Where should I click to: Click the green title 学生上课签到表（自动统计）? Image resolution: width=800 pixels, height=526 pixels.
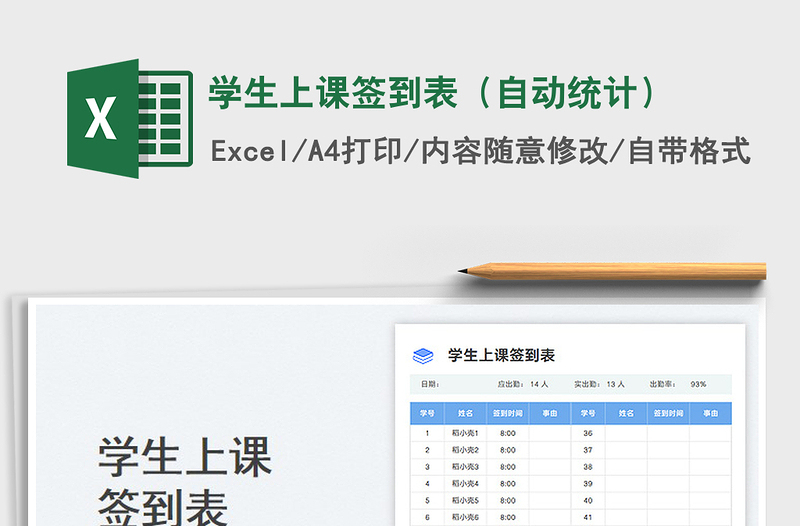click(x=432, y=93)
